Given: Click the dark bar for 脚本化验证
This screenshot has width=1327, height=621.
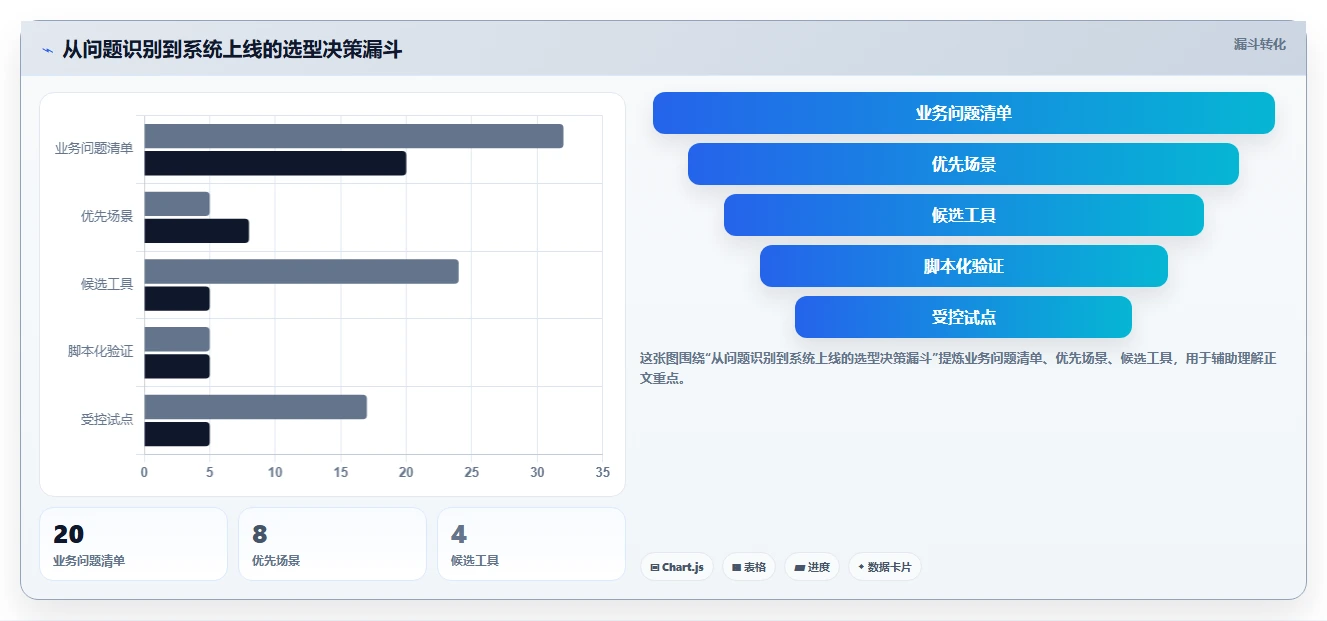Looking at the screenshot, I should coord(177,366).
